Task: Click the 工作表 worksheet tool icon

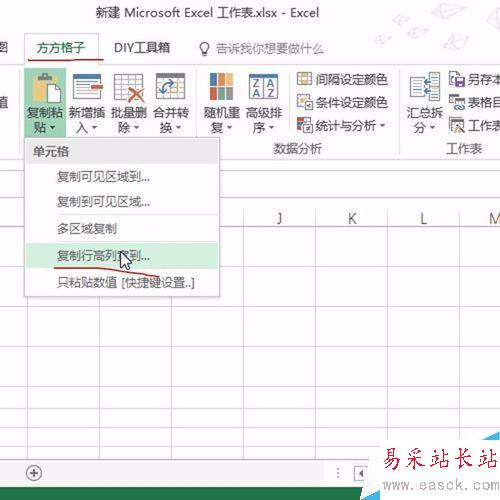Action: coord(457,125)
